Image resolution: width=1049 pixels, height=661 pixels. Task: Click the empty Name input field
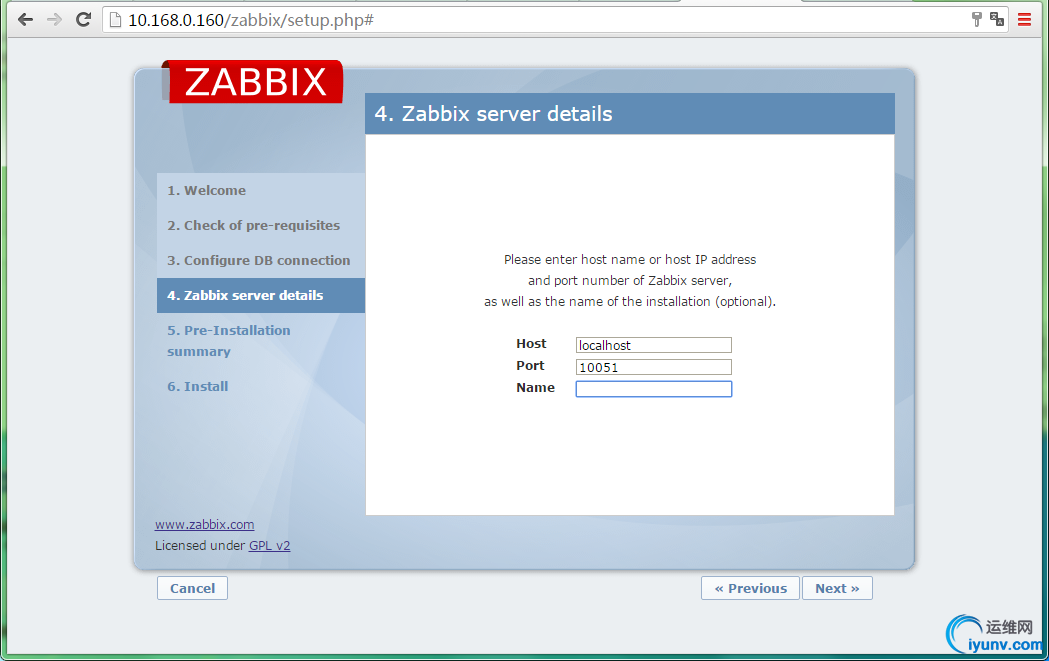(x=654, y=389)
